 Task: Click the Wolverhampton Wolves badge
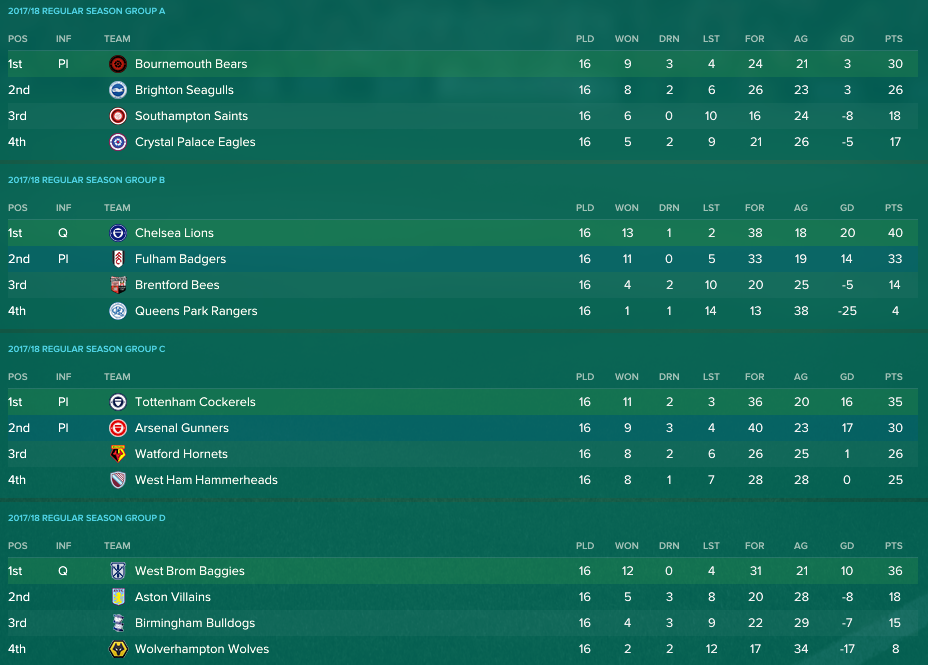(x=118, y=649)
